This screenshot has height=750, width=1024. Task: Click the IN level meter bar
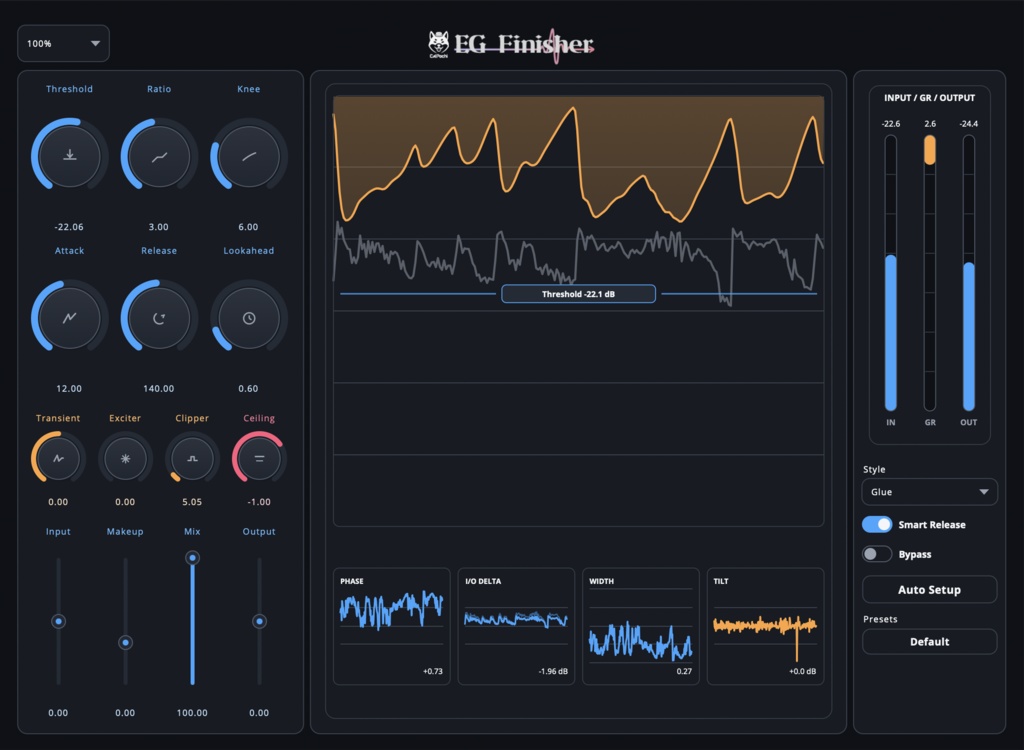pos(891,273)
